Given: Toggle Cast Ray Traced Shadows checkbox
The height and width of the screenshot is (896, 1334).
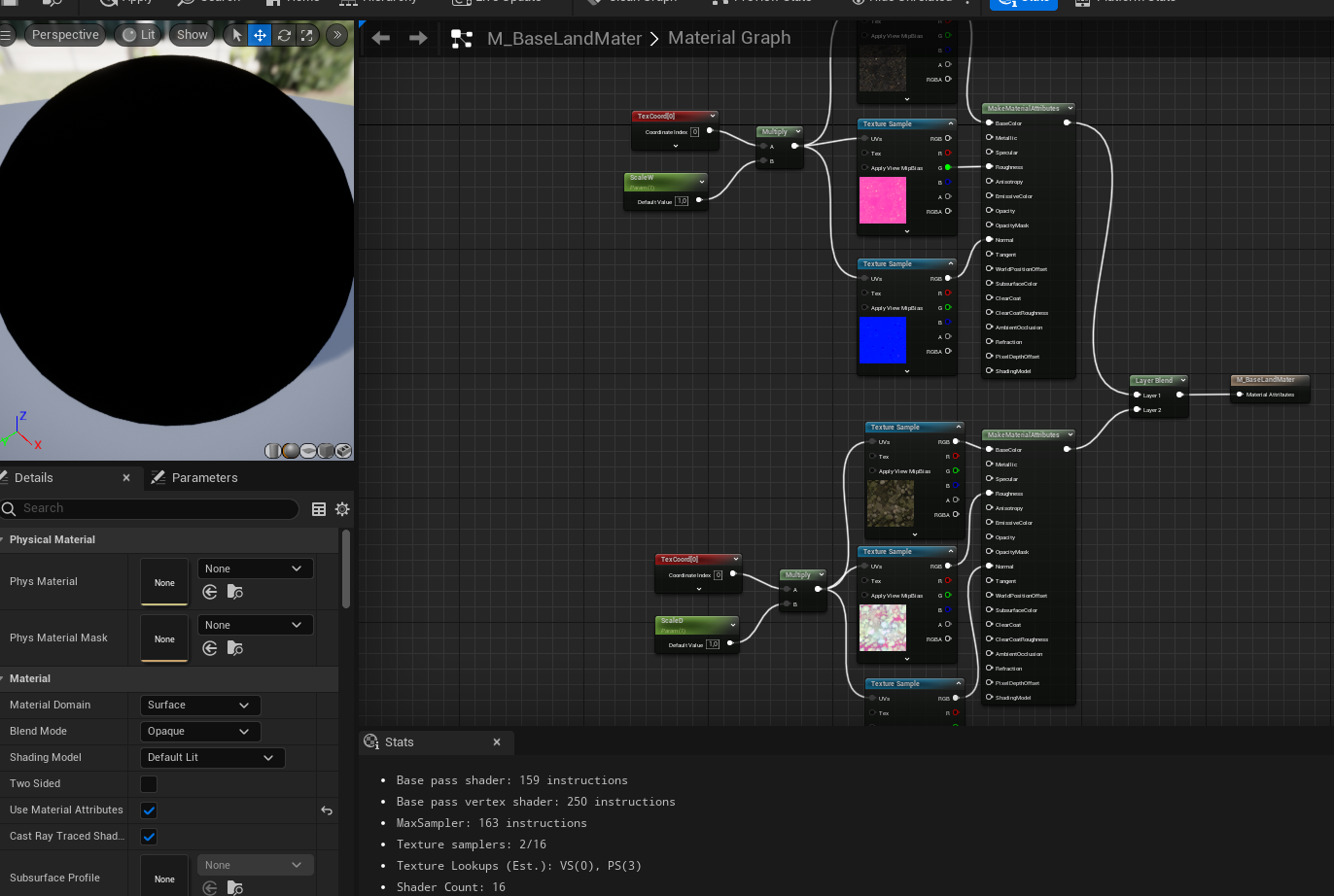Looking at the screenshot, I should (x=149, y=837).
